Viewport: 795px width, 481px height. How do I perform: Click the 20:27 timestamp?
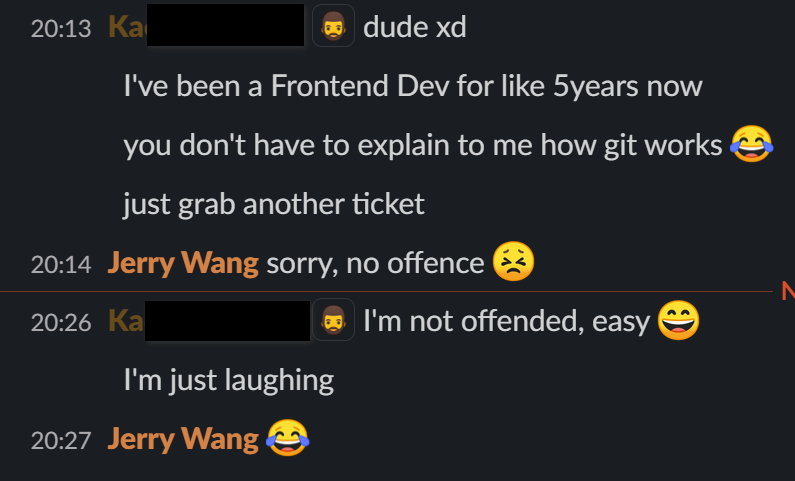coord(61,440)
